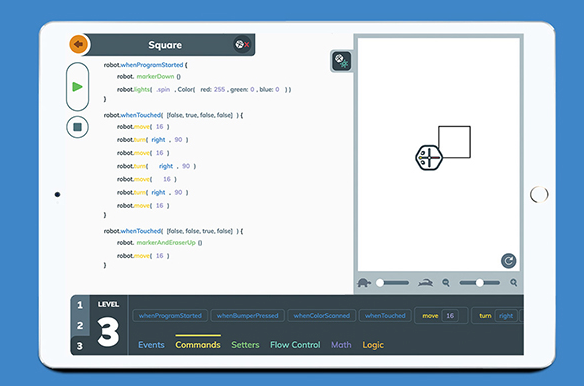Open the right direction option in palette turn block
The image size is (584, 386).
pyautogui.click(x=506, y=316)
